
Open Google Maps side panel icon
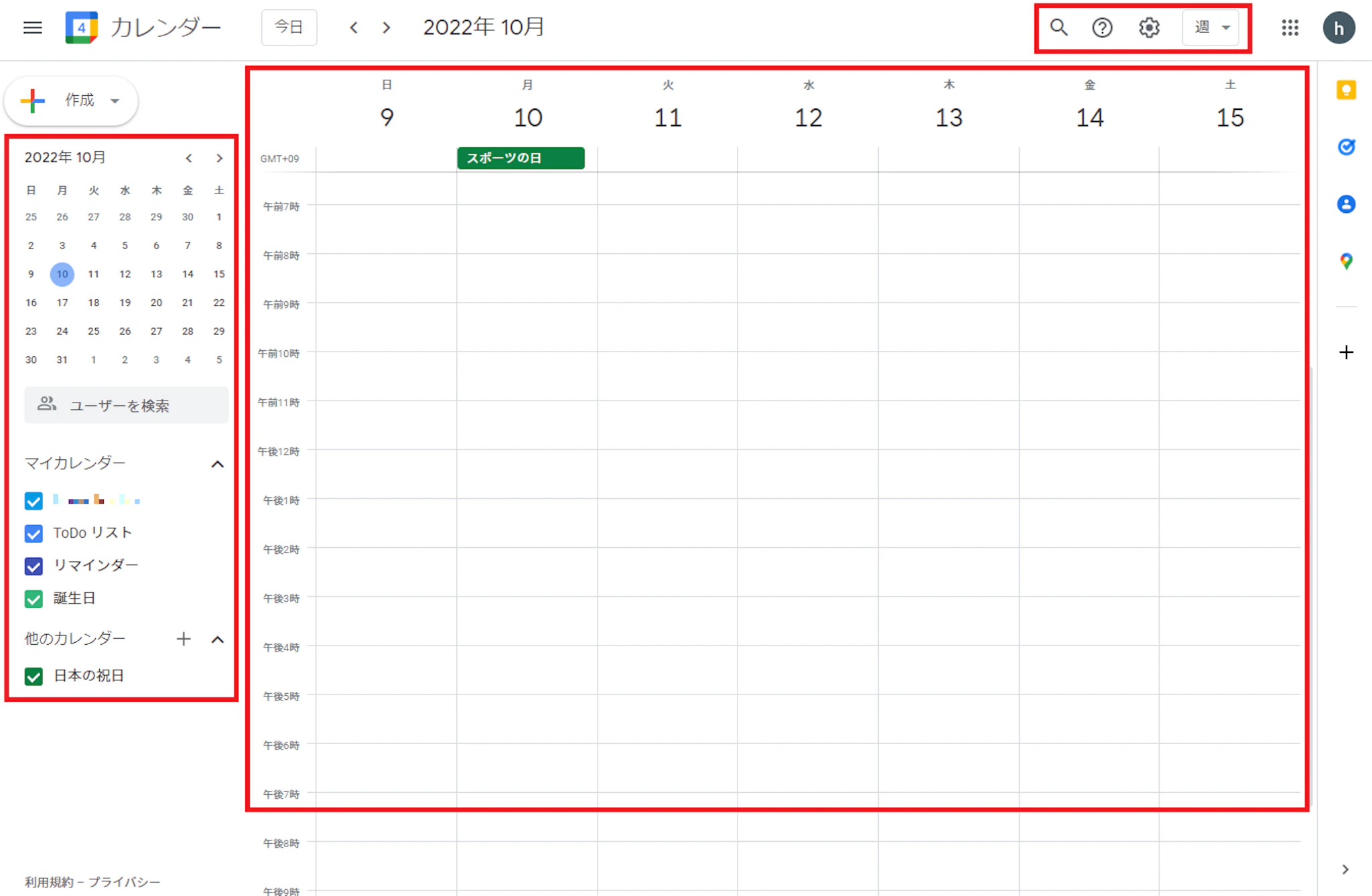(x=1346, y=261)
